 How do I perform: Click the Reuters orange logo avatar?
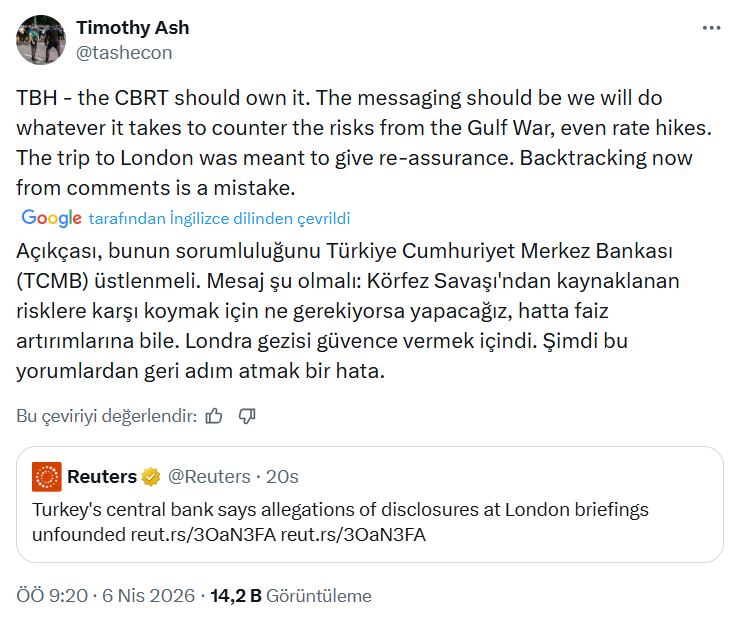pyautogui.click(x=46, y=476)
